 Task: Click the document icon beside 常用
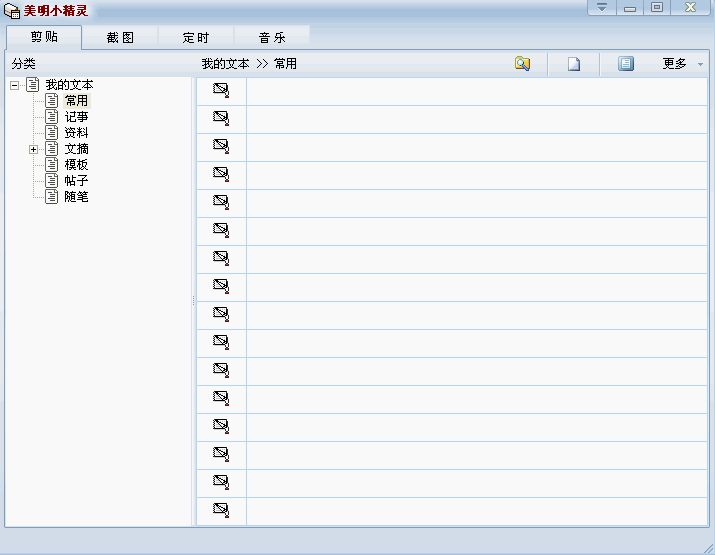[x=52, y=101]
